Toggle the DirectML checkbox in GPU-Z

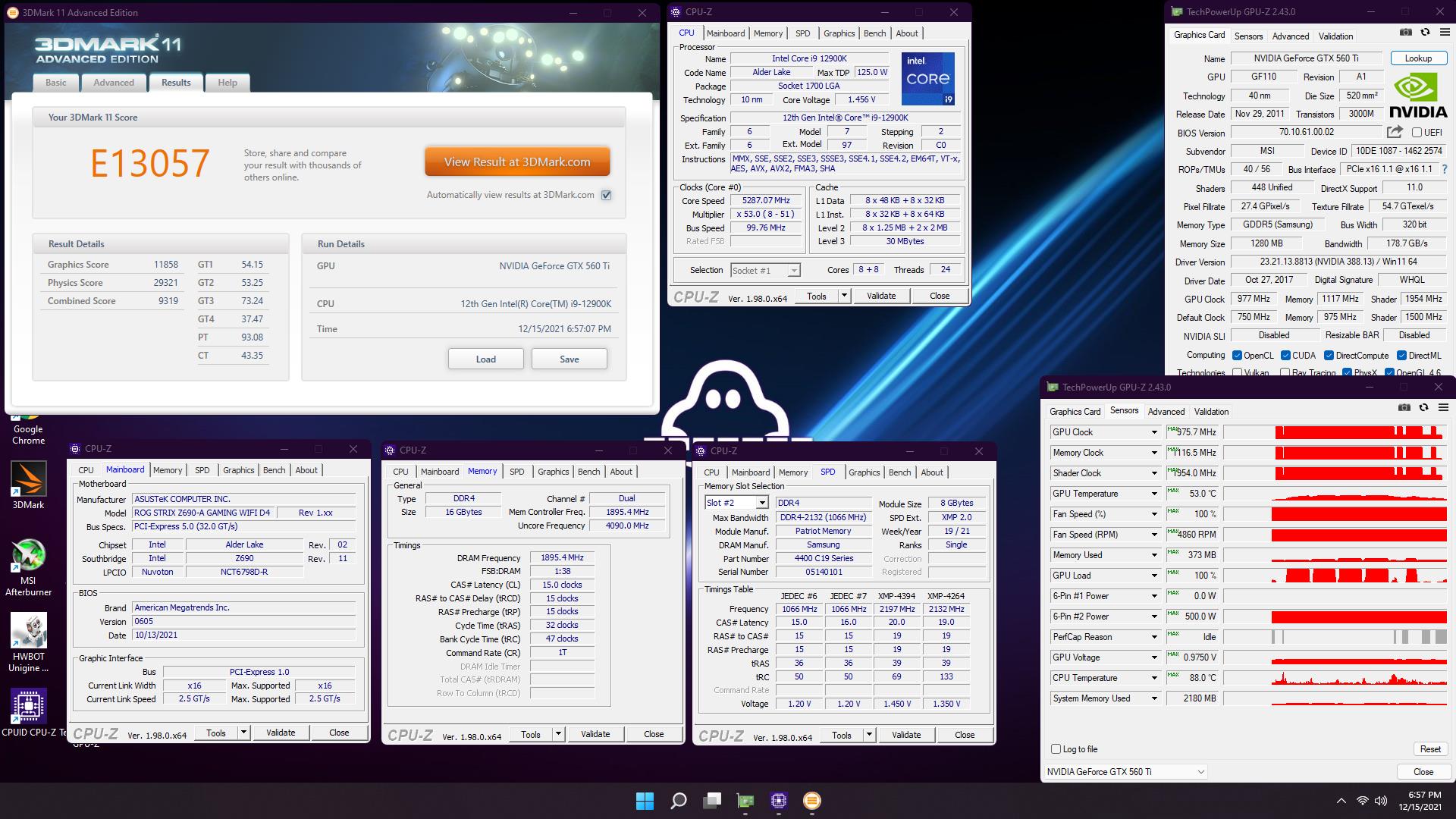pos(1401,356)
